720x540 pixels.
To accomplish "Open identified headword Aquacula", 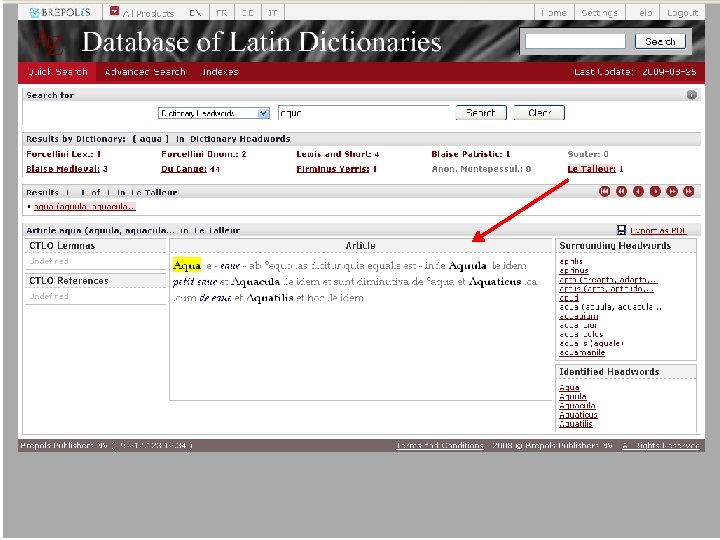I will pos(577,406).
